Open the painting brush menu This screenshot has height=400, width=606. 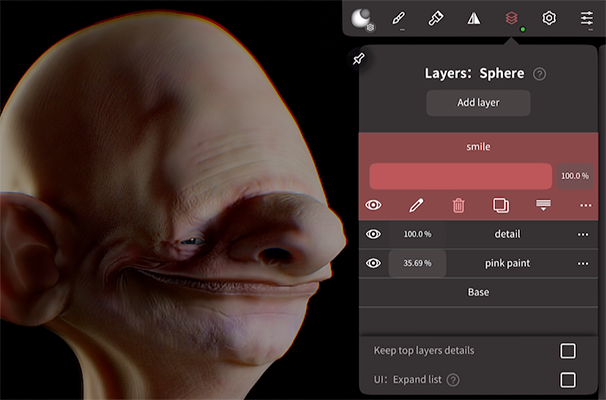tap(436, 18)
